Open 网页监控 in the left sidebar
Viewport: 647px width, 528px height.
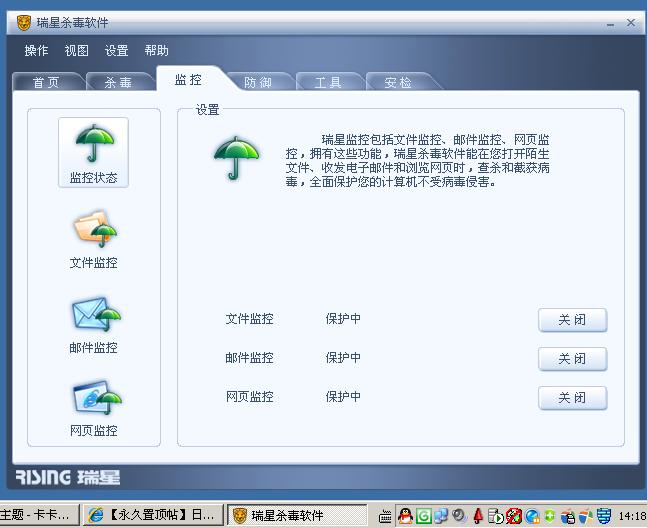94,408
